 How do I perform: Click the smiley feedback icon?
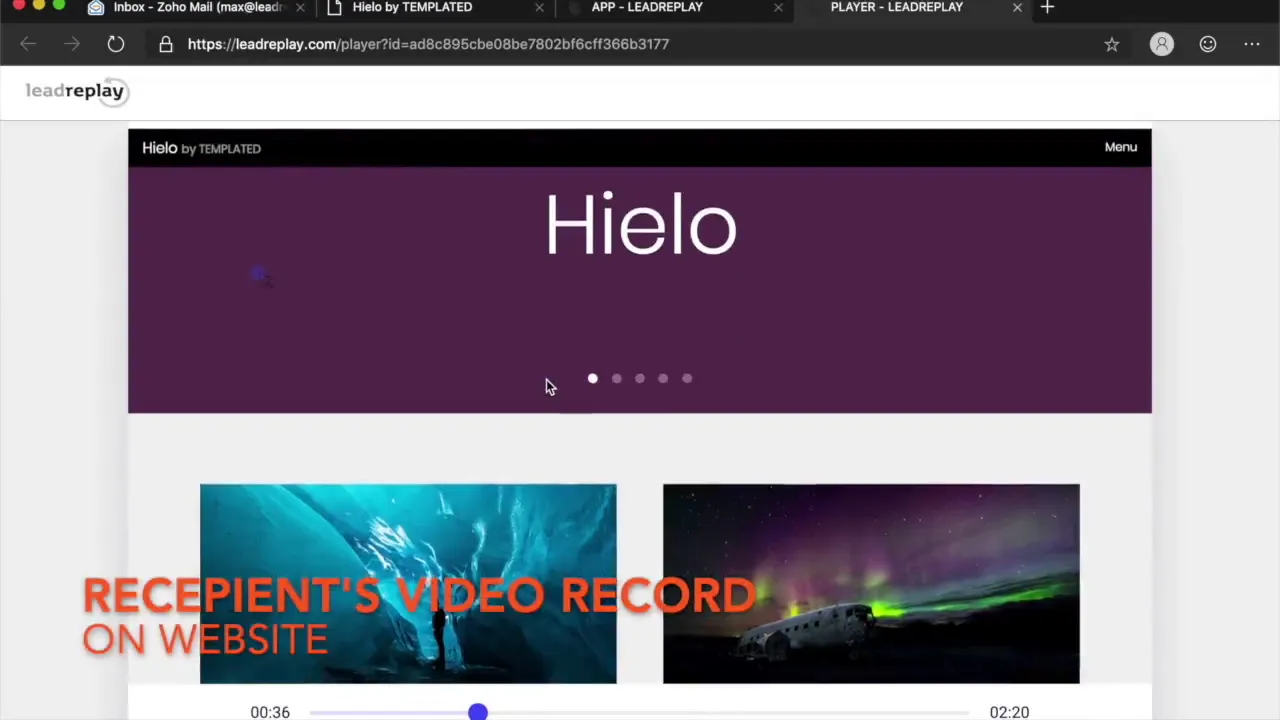(x=1208, y=44)
